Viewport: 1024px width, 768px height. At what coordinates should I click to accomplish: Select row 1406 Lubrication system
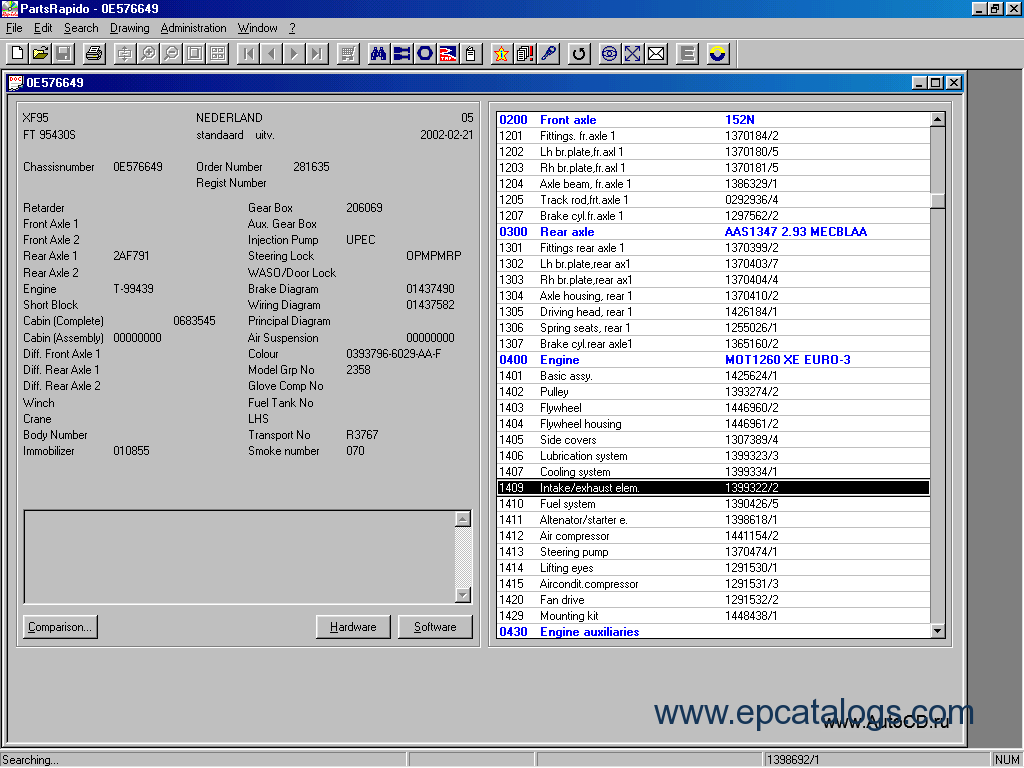click(x=713, y=456)
